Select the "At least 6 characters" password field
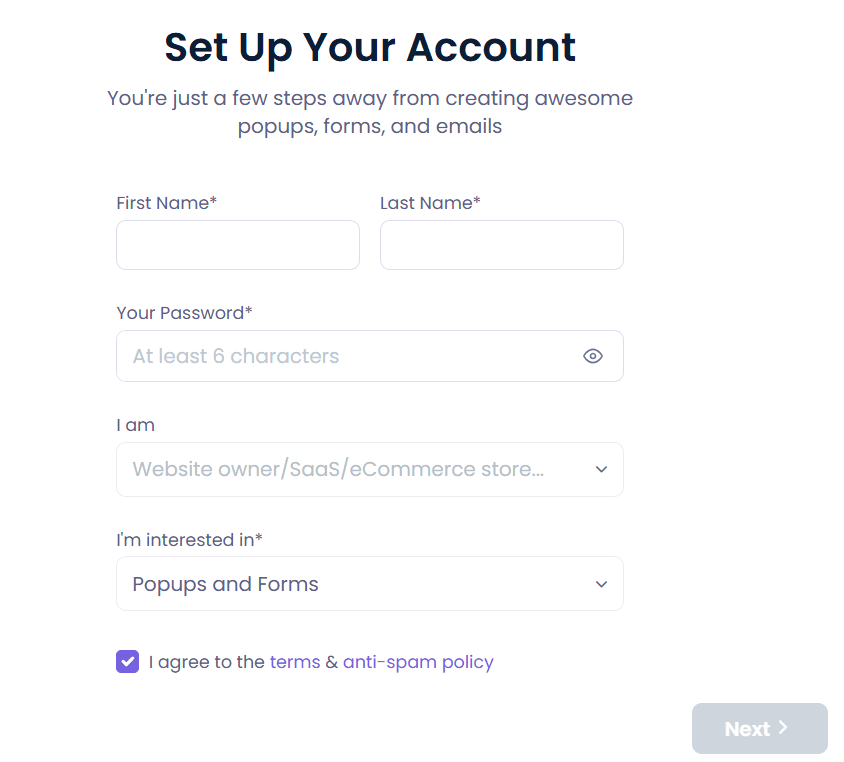The height and width of the screenshot is (762, 844). point(350,356)
